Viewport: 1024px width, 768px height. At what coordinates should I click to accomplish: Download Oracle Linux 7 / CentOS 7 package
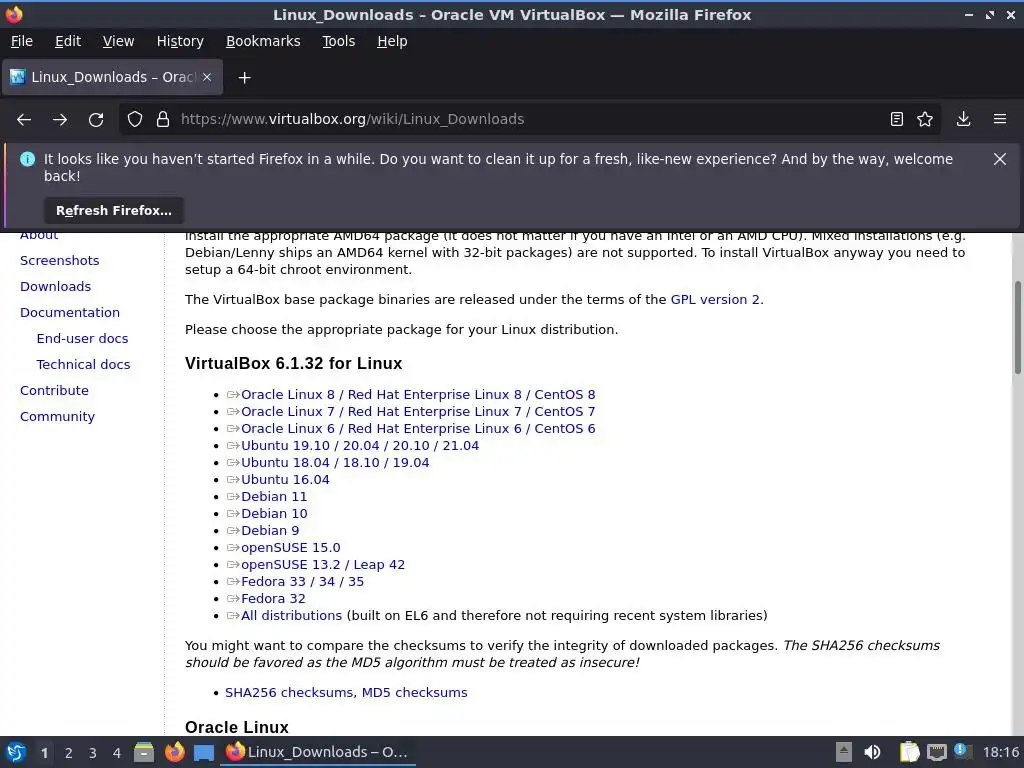pos(418,411)
